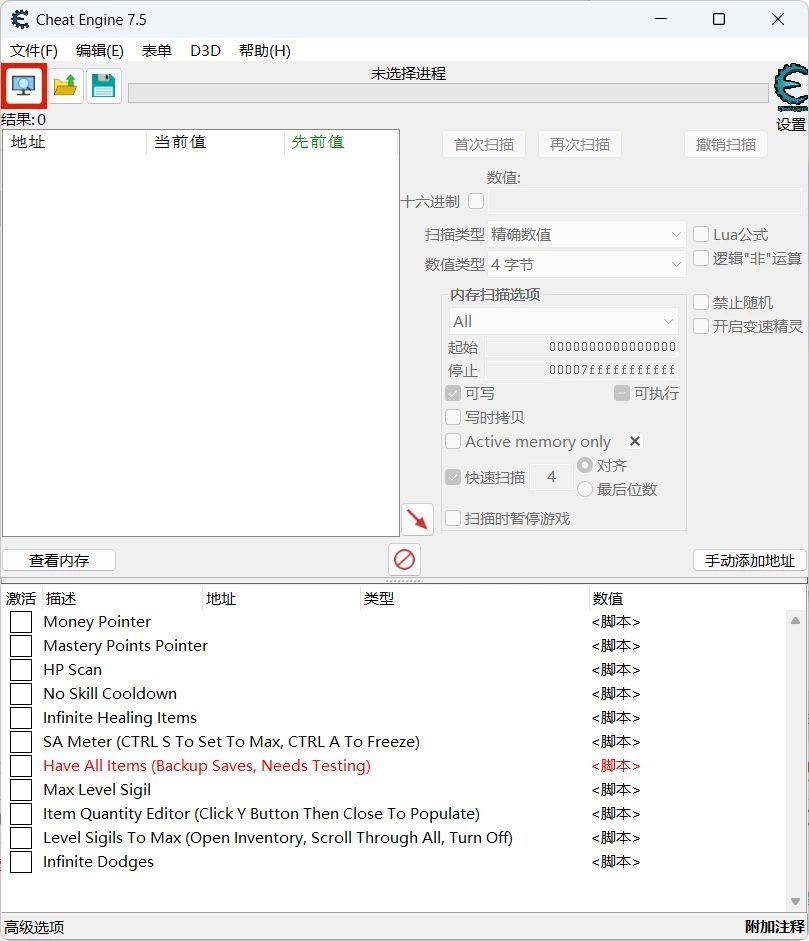
Task: Toggle the Active memory only checkbox
Action: [x=453, y=442]
